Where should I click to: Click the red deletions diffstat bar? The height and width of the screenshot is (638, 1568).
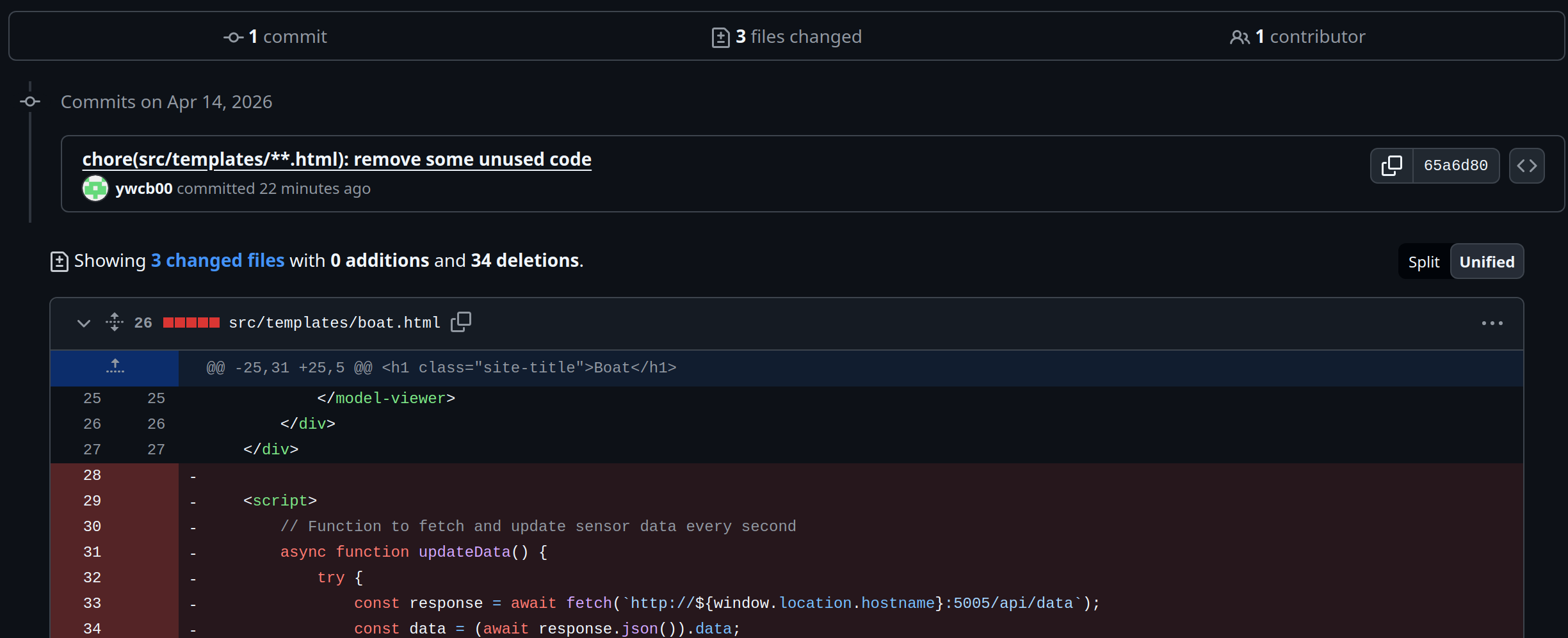[x=191, y=323]
